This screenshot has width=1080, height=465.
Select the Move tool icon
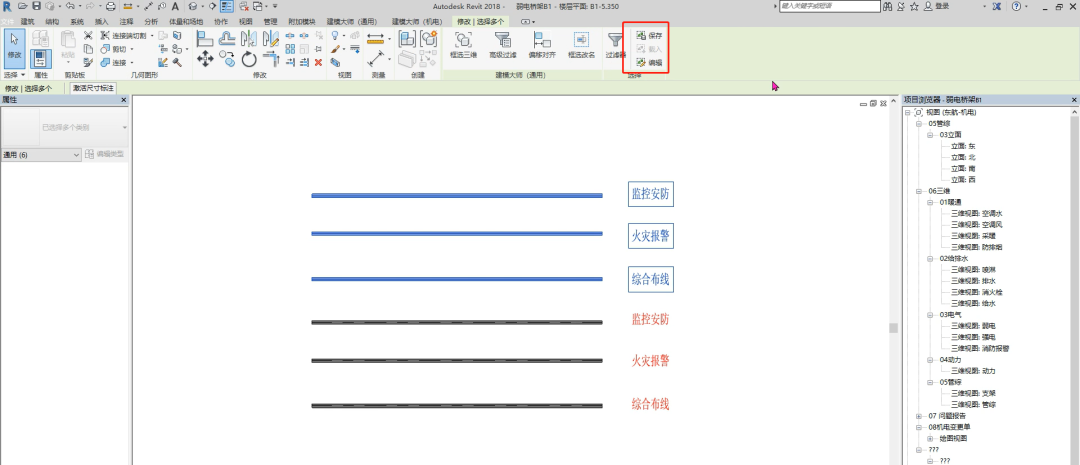(205, 59)
